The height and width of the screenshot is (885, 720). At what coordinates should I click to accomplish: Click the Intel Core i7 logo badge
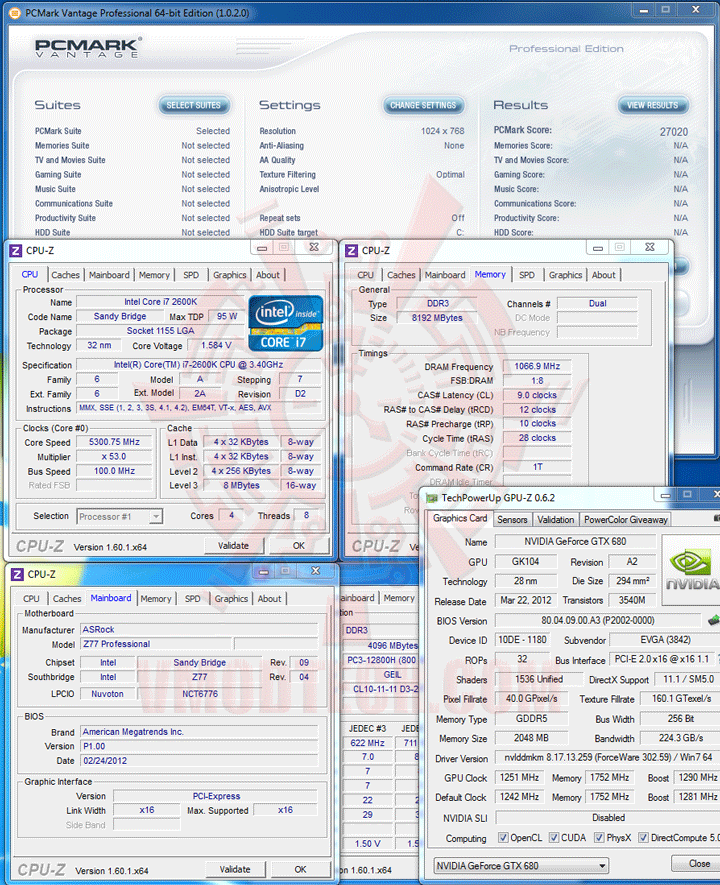[286, 323]
